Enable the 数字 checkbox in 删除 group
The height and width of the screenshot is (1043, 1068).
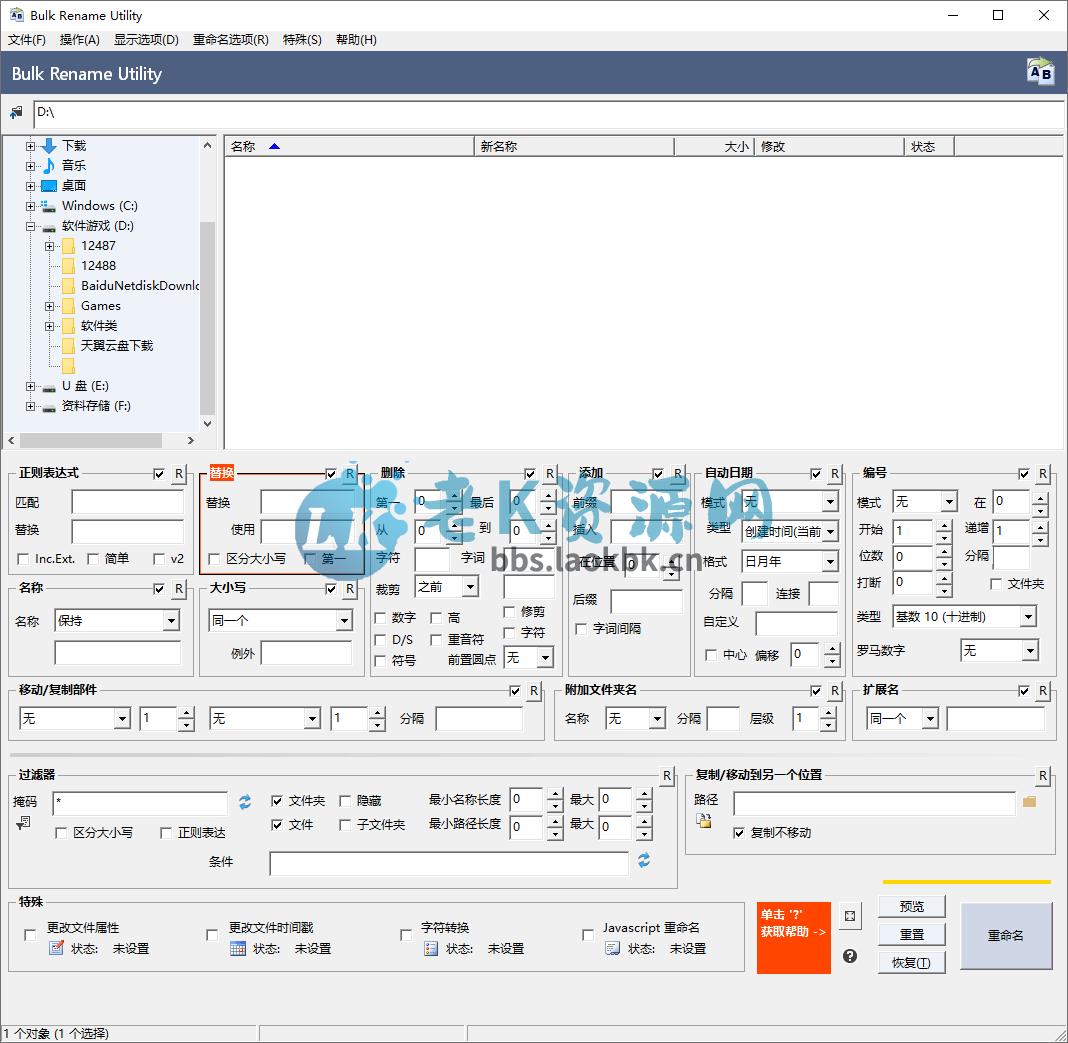tap(380, 618)
